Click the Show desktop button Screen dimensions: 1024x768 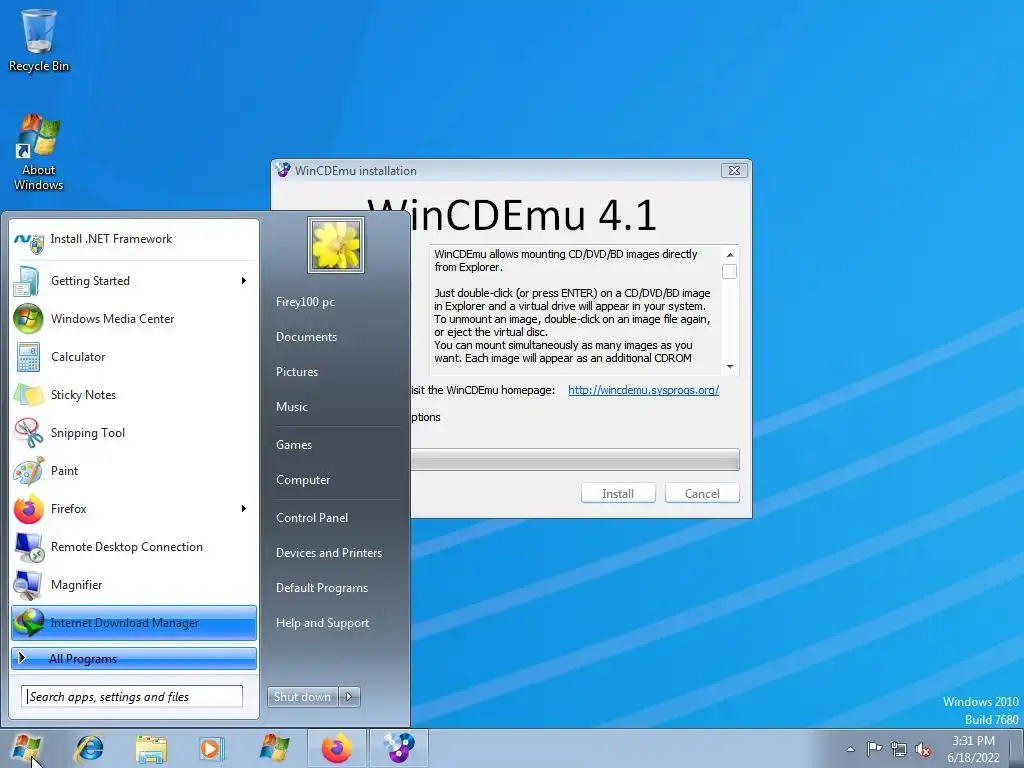(x=1017, y=748)
